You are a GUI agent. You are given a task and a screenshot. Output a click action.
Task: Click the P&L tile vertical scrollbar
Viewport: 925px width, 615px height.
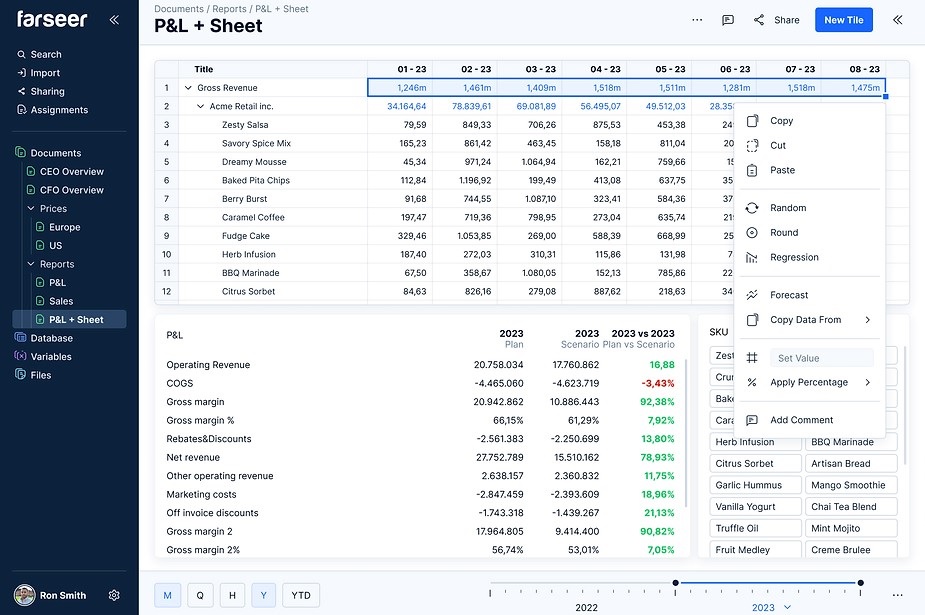686,432
